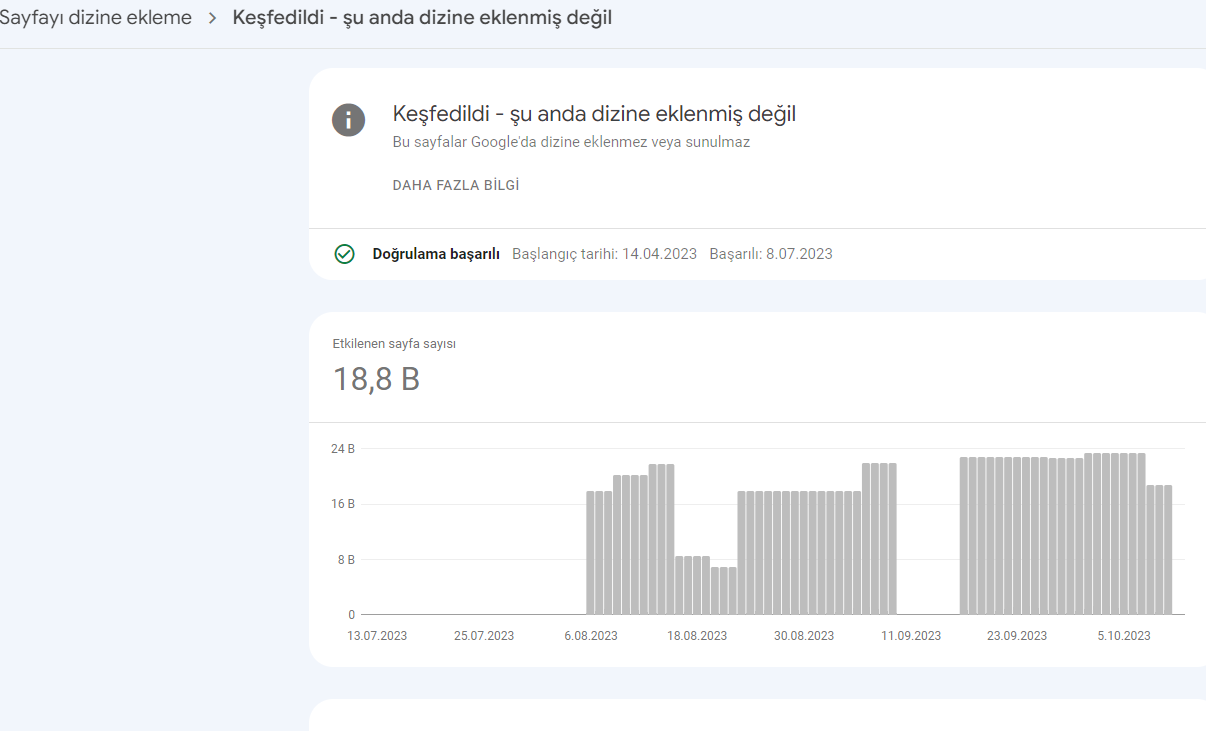Click 'Başlangıç tarihi: 14.04.2023' text

(604, 254)
